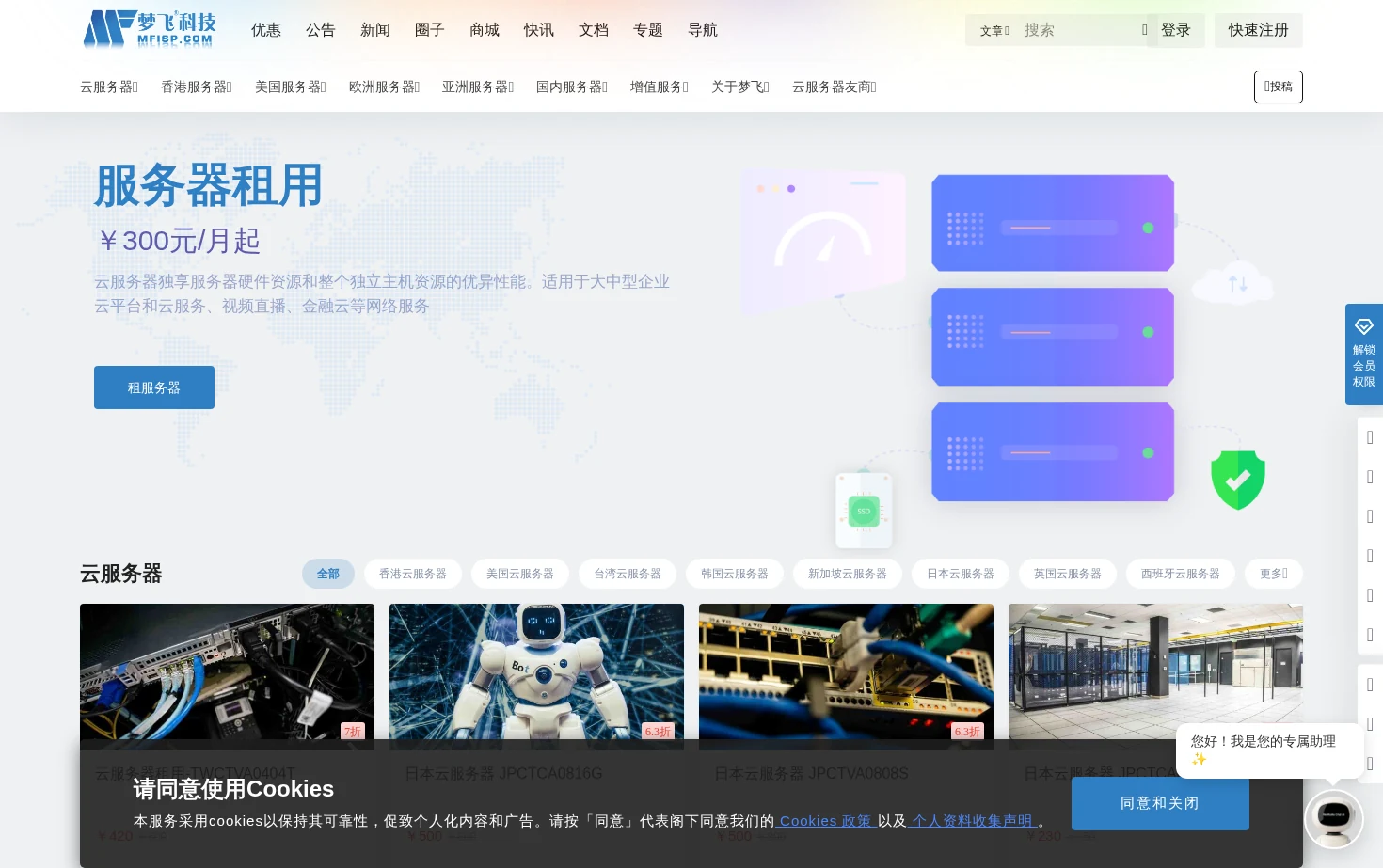Select the 台湾云服务器 filter tab
The width and height of the screenshot is (1383, 868).
tap(628, 574)
